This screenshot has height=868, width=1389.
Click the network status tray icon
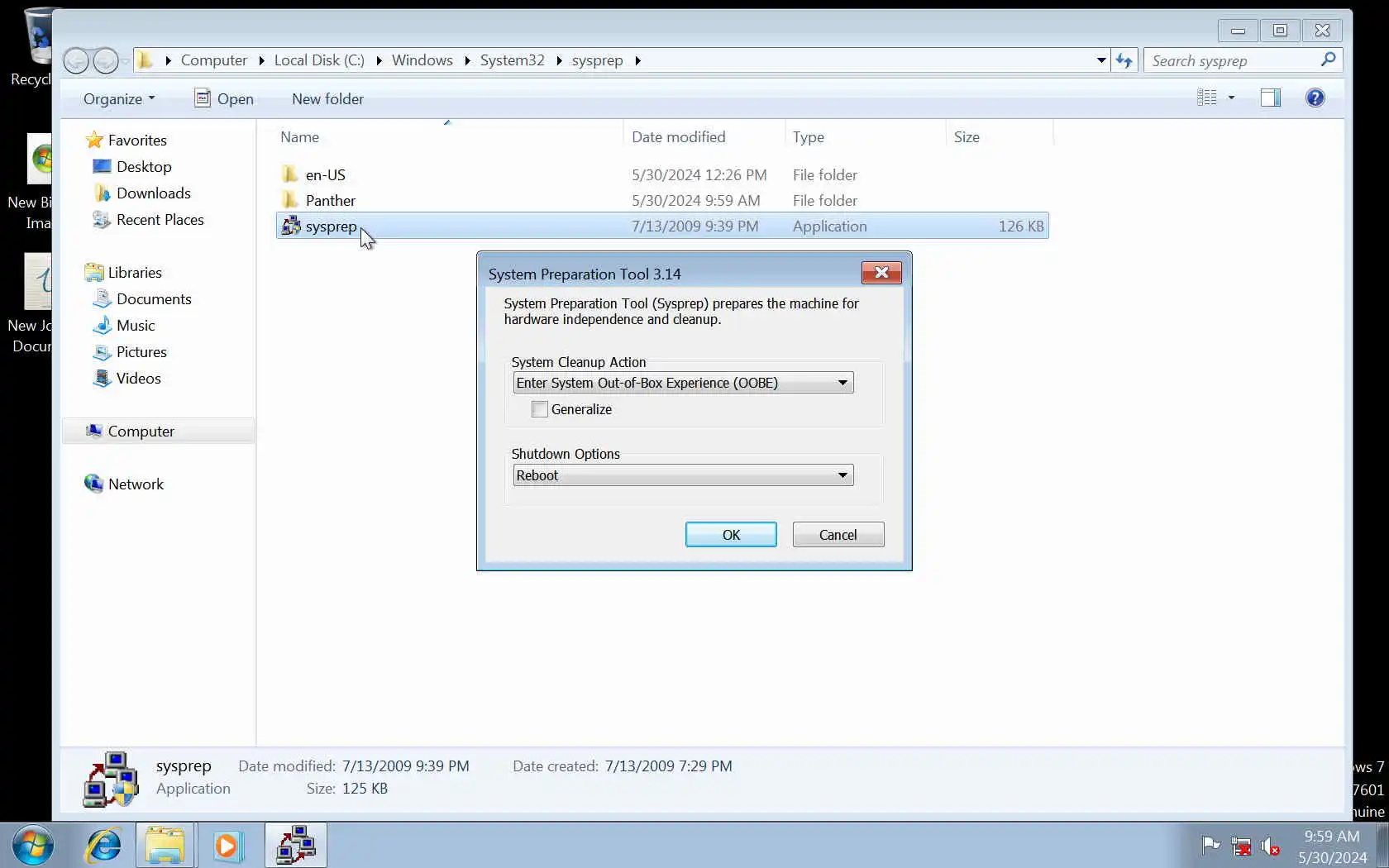(1241, 846)
